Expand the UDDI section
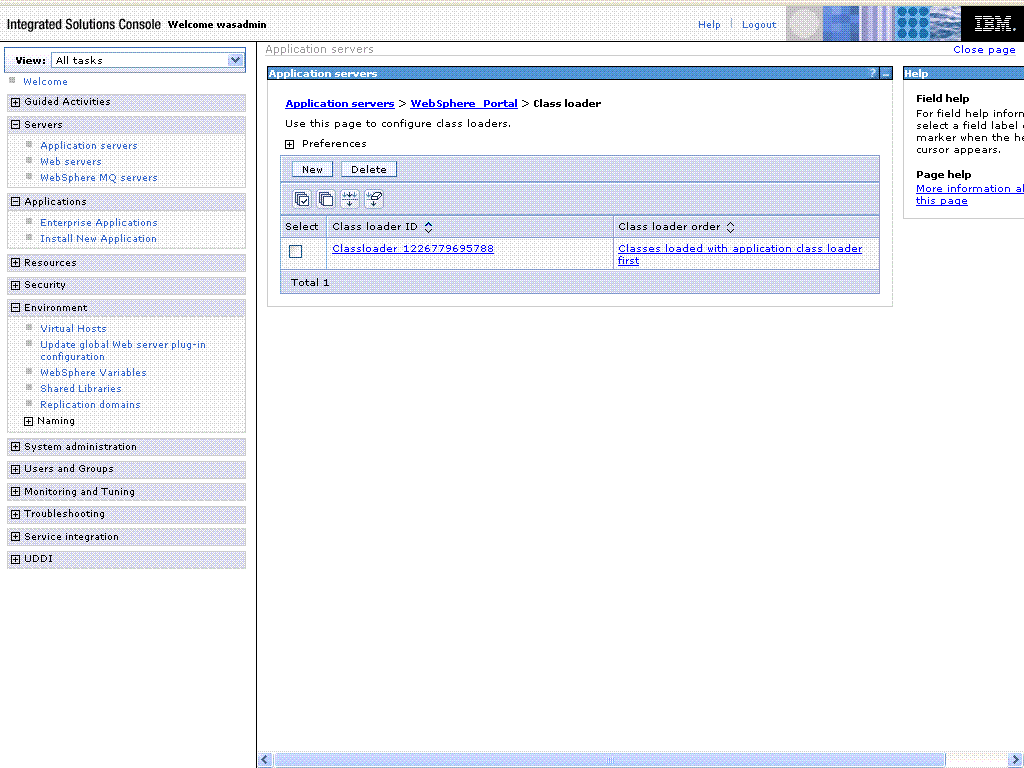The image size is (1024, 768). pos(16,559)
